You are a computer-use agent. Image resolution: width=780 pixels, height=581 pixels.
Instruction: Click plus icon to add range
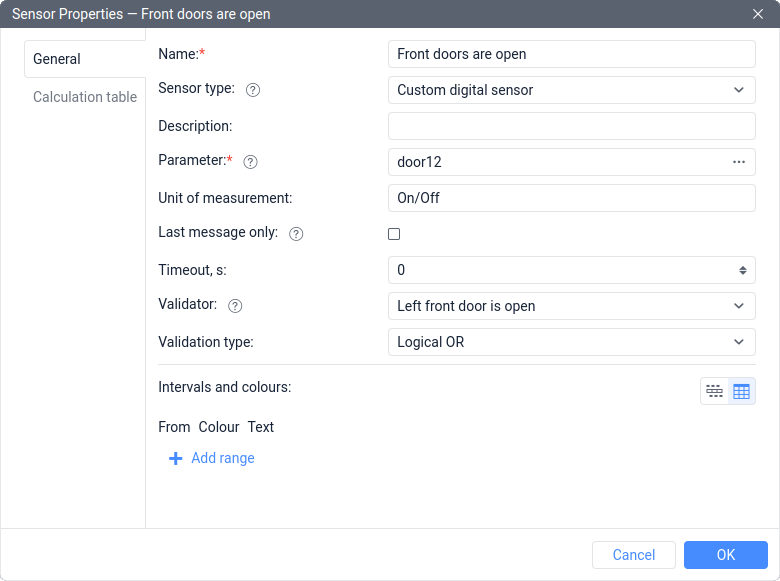(176, 458)
